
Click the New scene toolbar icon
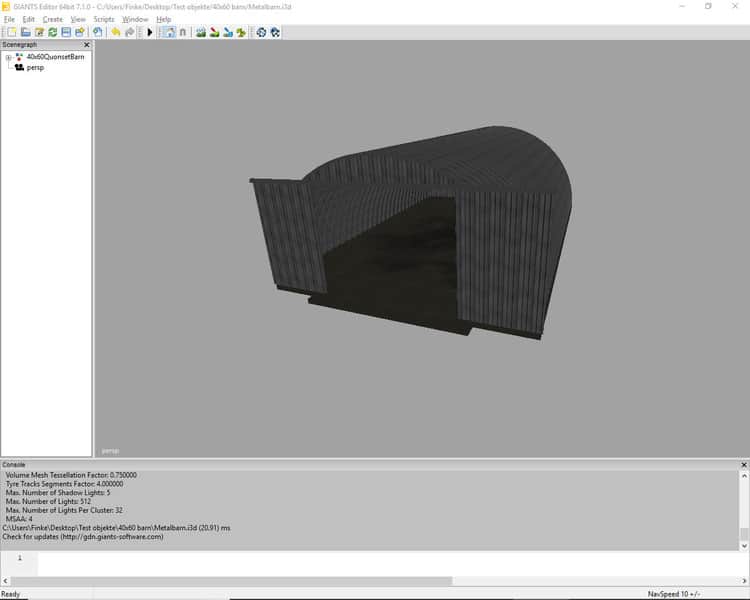[x=12, y=32]
